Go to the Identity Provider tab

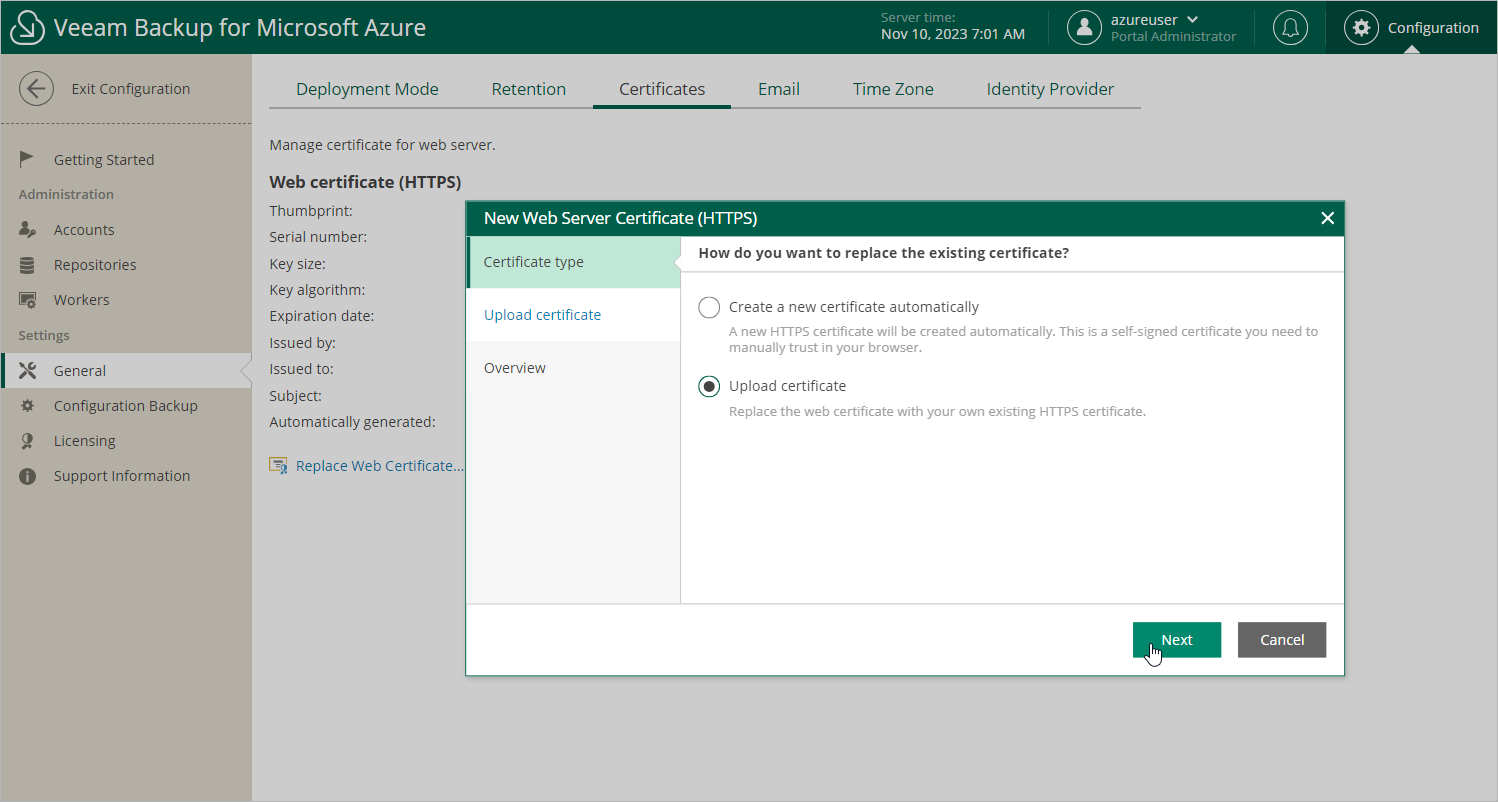[1050, 89]
